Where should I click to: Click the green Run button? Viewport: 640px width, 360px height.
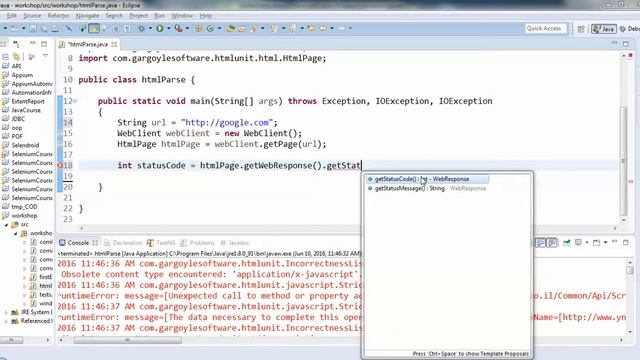[x=160, y=28]
